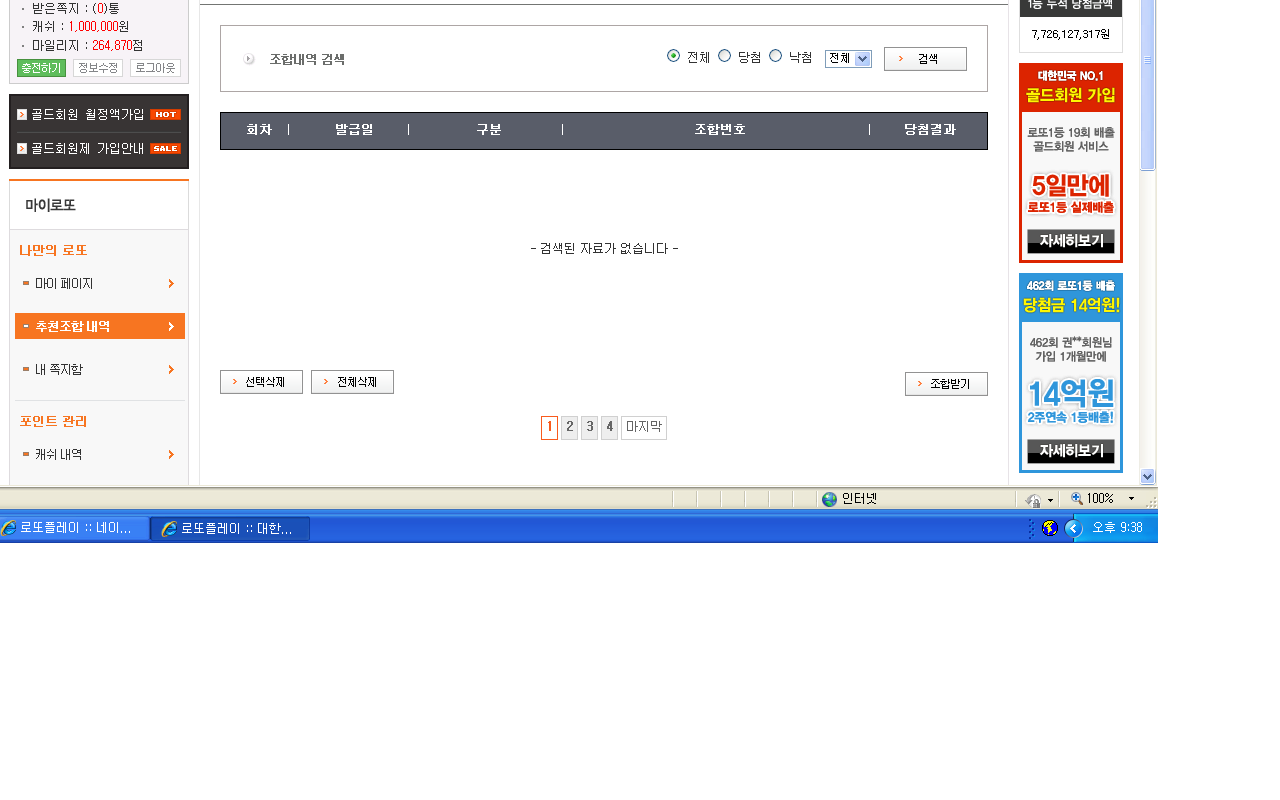Click the magnifier zoom icon in status bar
This screenshot has width=1280, height=800.
tap(1077, 499)
